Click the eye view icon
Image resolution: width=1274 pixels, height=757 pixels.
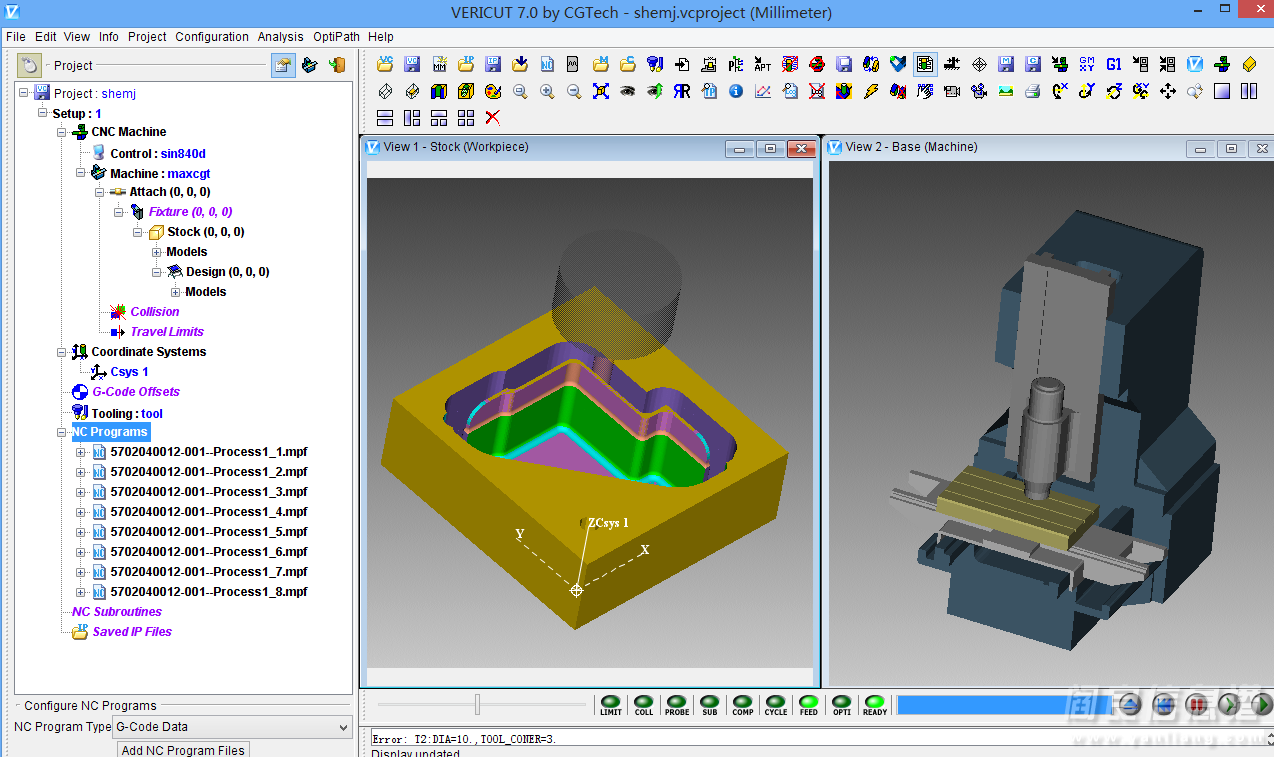tap(628, 91)
